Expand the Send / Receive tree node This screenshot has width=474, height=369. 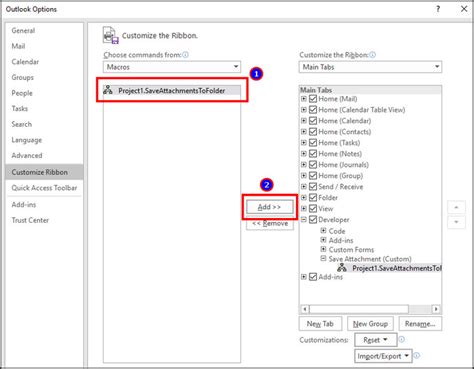(304, 187)
